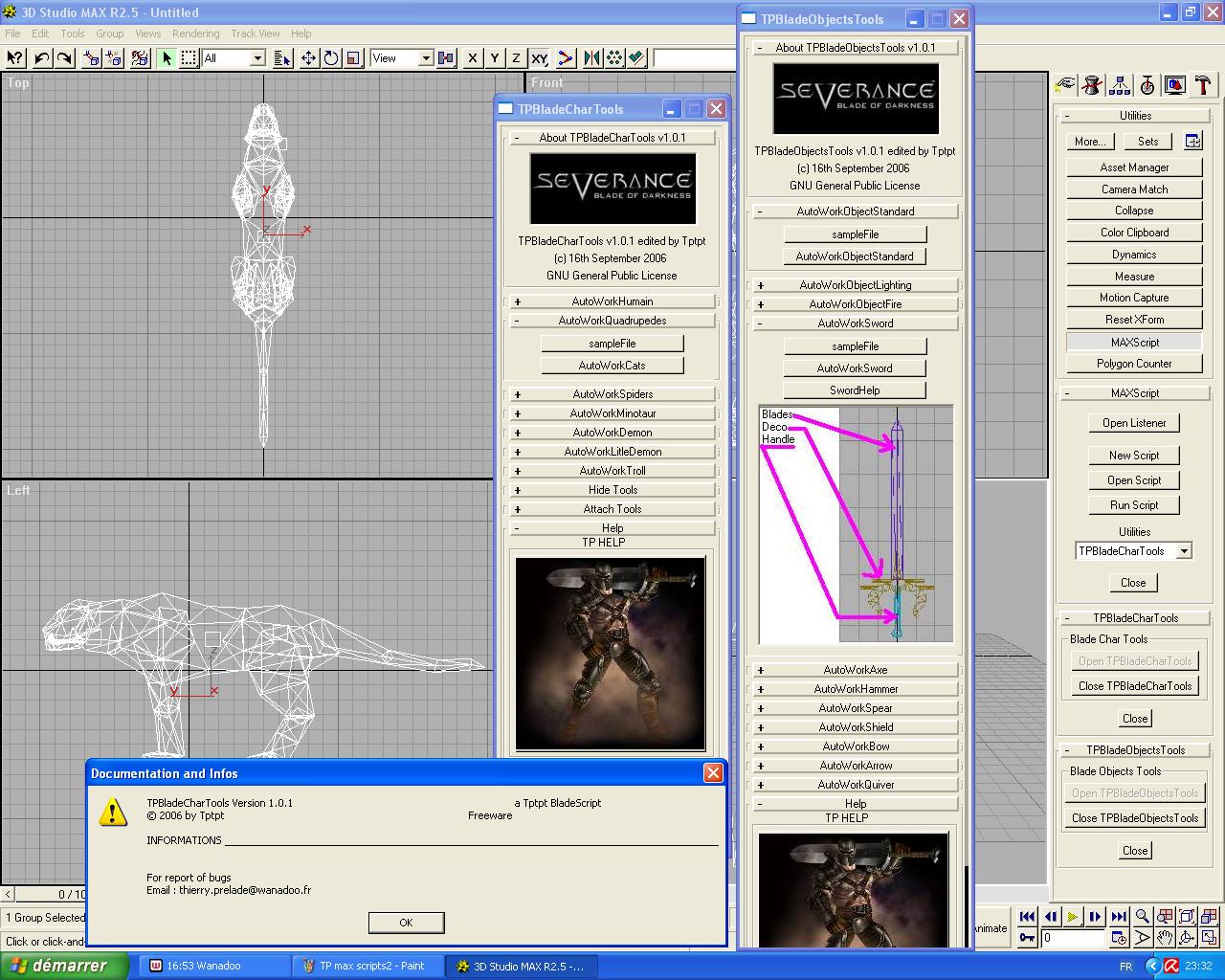Click the SwordHelp button

pyautogui.click(x=856, y=390)
